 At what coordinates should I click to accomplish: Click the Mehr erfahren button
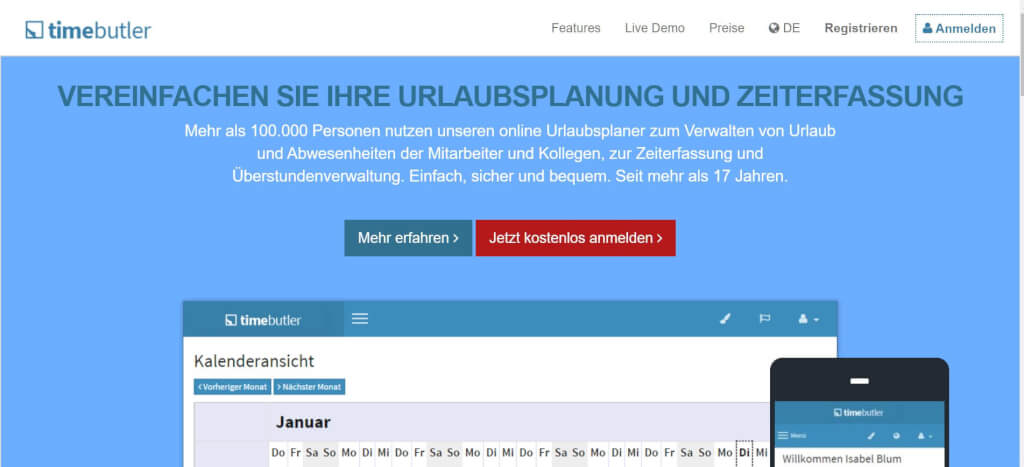pos(408,238)
